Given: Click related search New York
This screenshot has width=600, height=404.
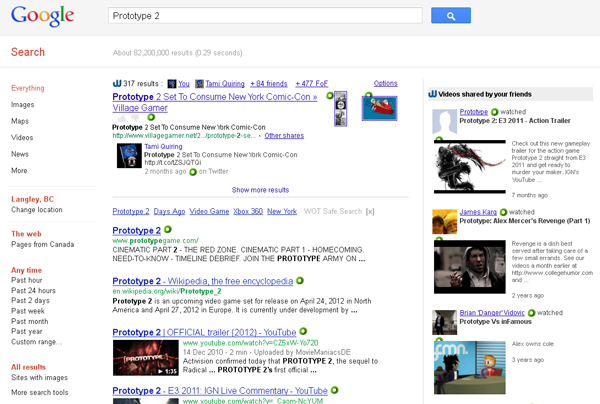Looking at the screenshot, I should [282, 211].
